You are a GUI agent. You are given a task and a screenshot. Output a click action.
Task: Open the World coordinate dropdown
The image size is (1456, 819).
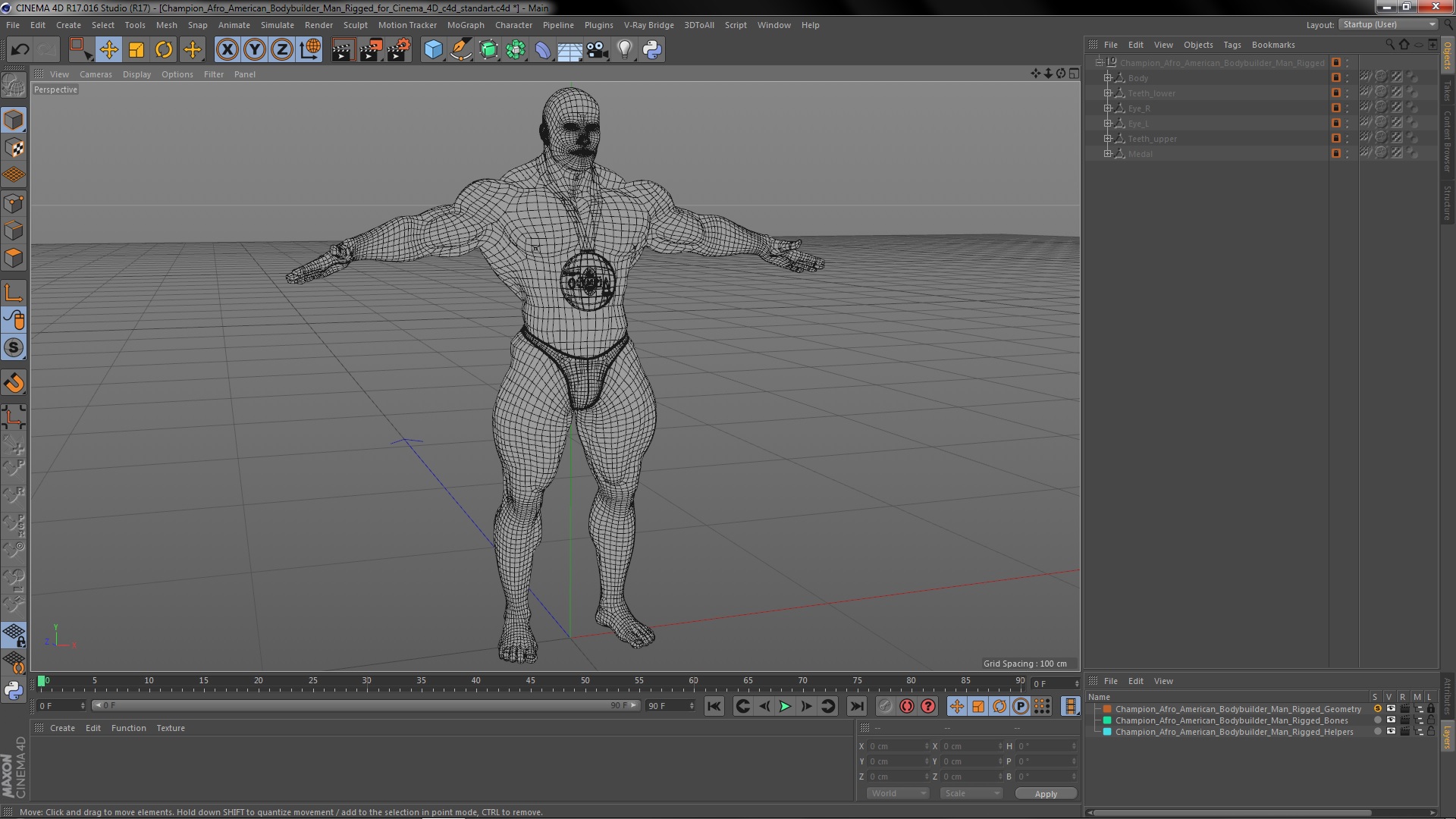click(x=898, y=793)
